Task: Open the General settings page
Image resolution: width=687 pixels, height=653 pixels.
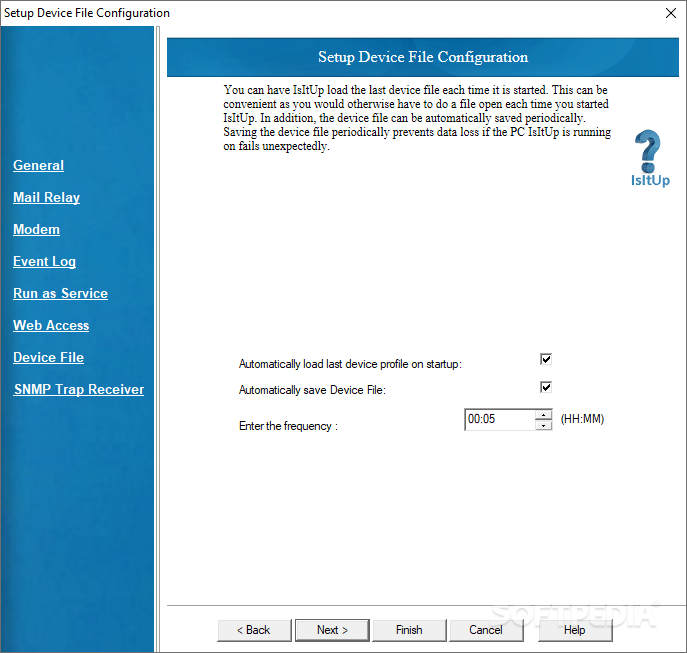Action: pyautogui.click(x=39, y=165)
